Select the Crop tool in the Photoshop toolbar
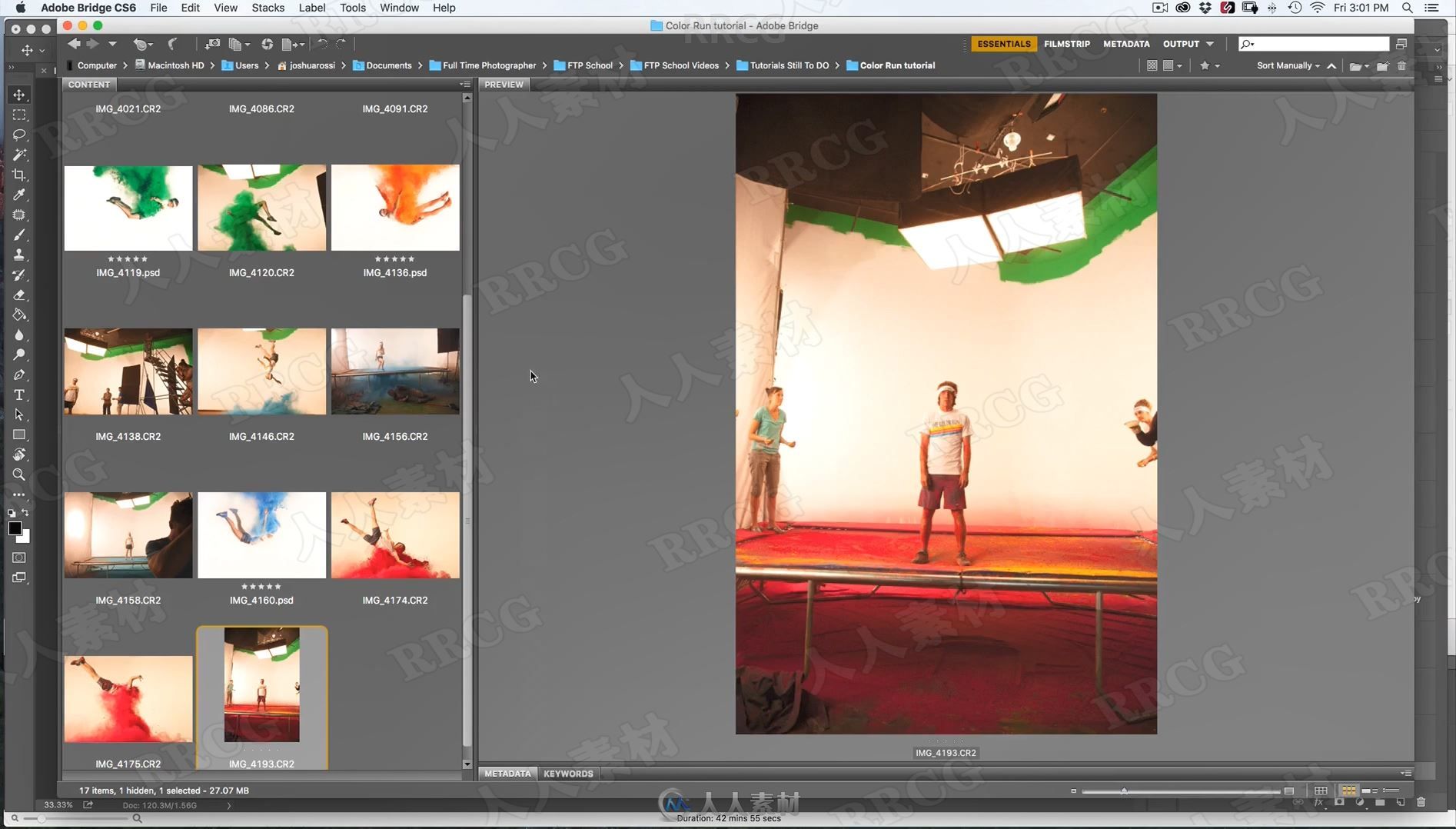This screenshot has width=1456, height=829. tap(19, 175)
